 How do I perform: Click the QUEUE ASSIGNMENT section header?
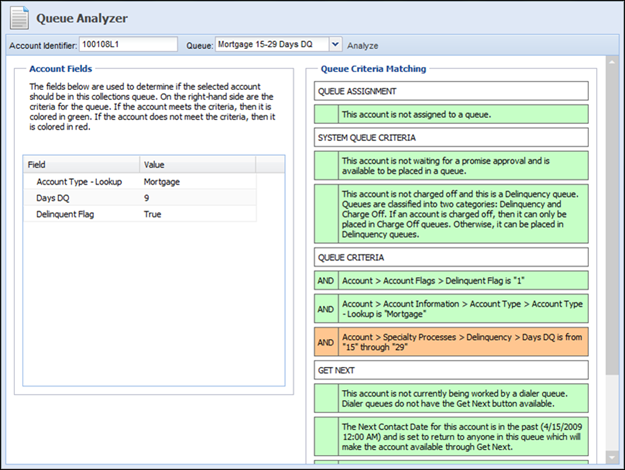point(451,91)
